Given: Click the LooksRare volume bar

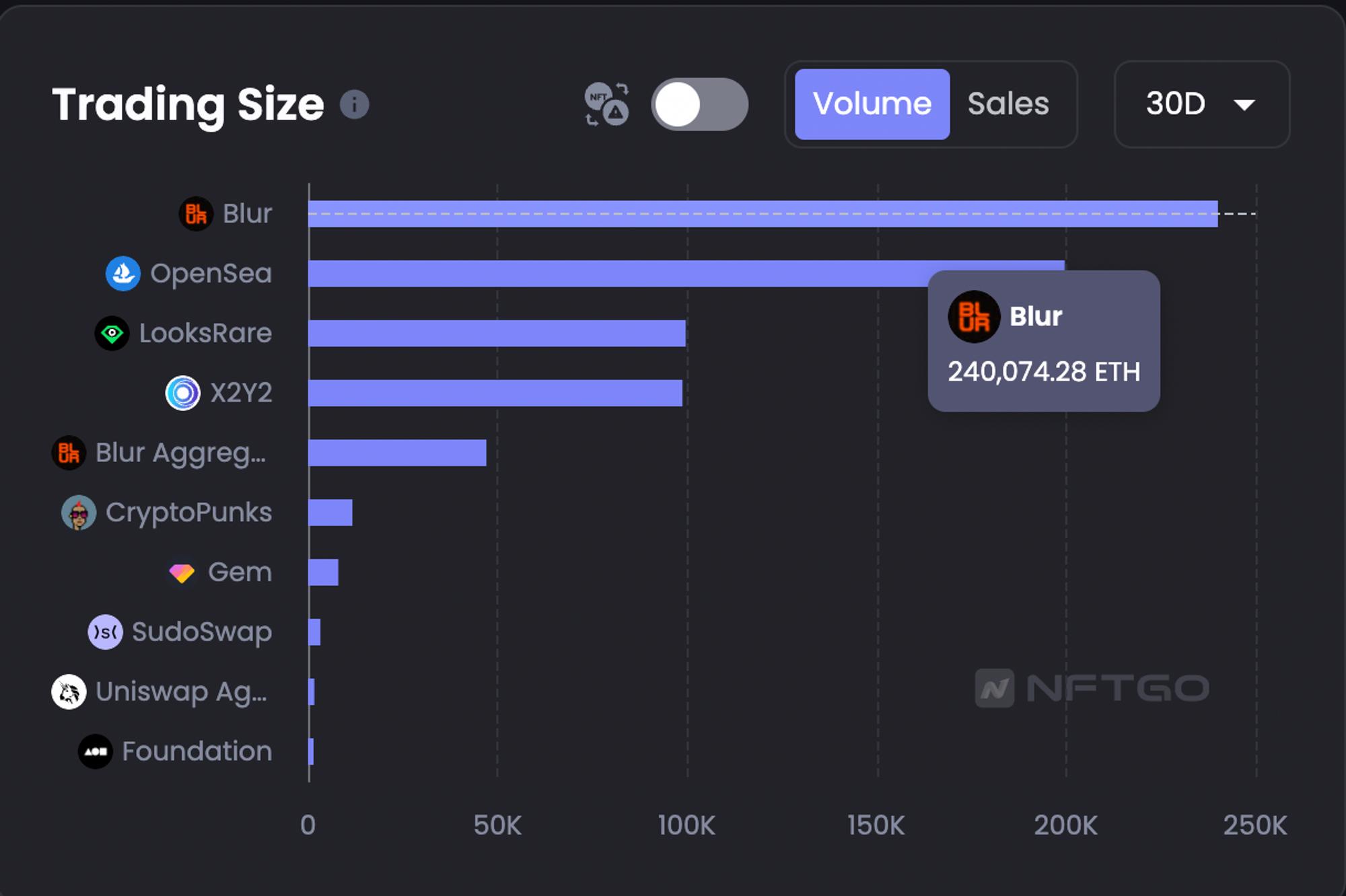Looking at the screenshot, I should click(x=497, y=334).
